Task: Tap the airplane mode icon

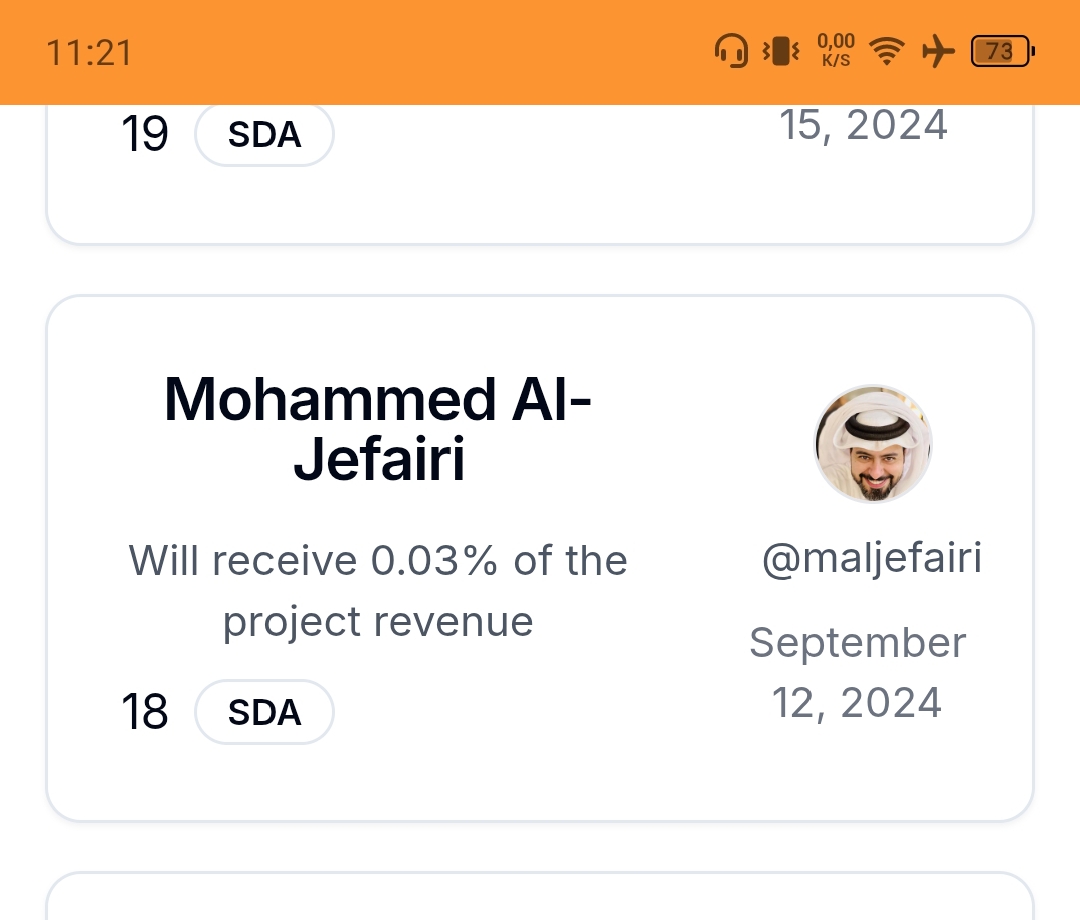Action: pos(937,51)
